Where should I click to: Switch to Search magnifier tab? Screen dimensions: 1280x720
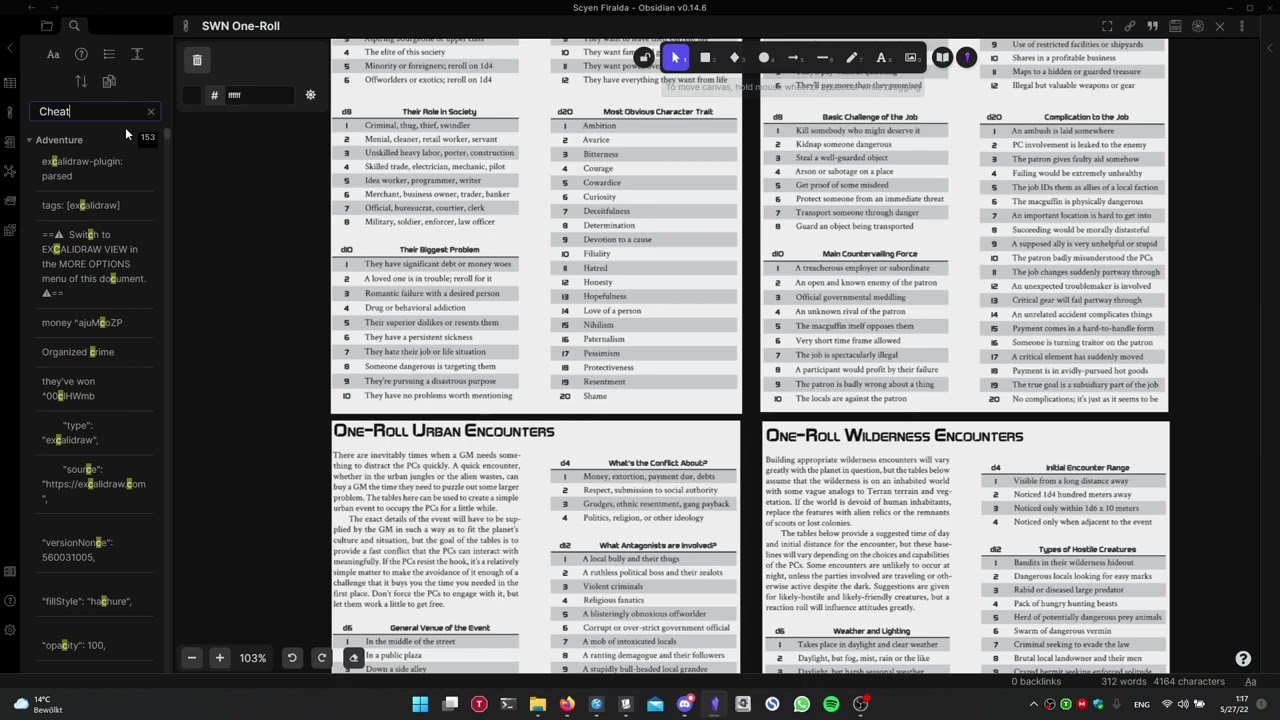74,26
